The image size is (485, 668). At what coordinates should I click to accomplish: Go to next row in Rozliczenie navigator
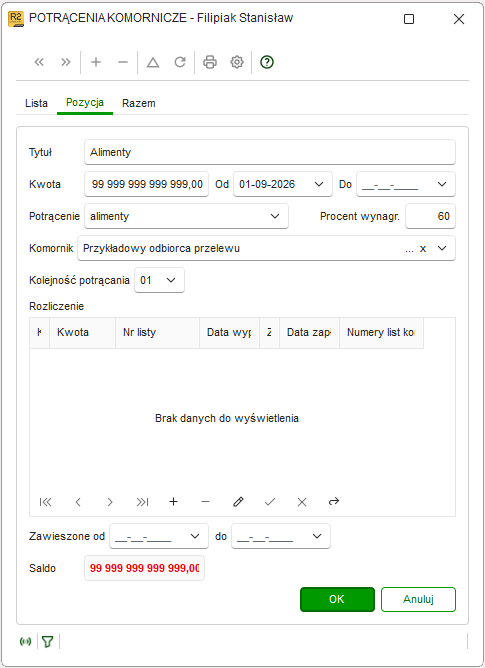(110, 502)
